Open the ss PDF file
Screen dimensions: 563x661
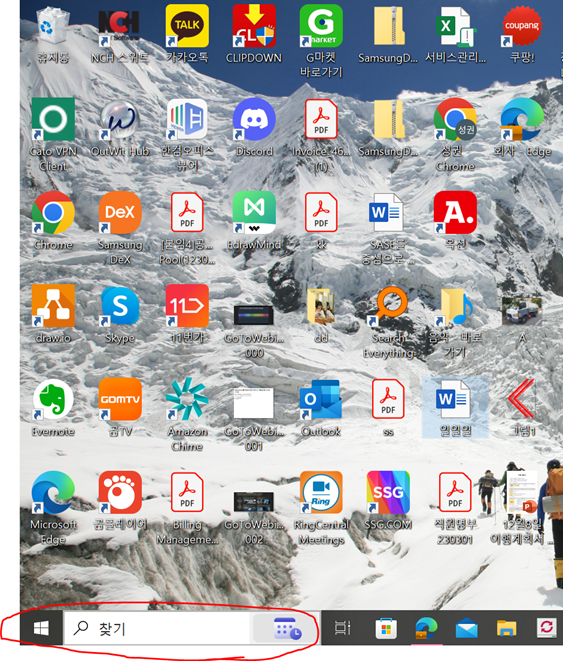[x=388, y=399]
